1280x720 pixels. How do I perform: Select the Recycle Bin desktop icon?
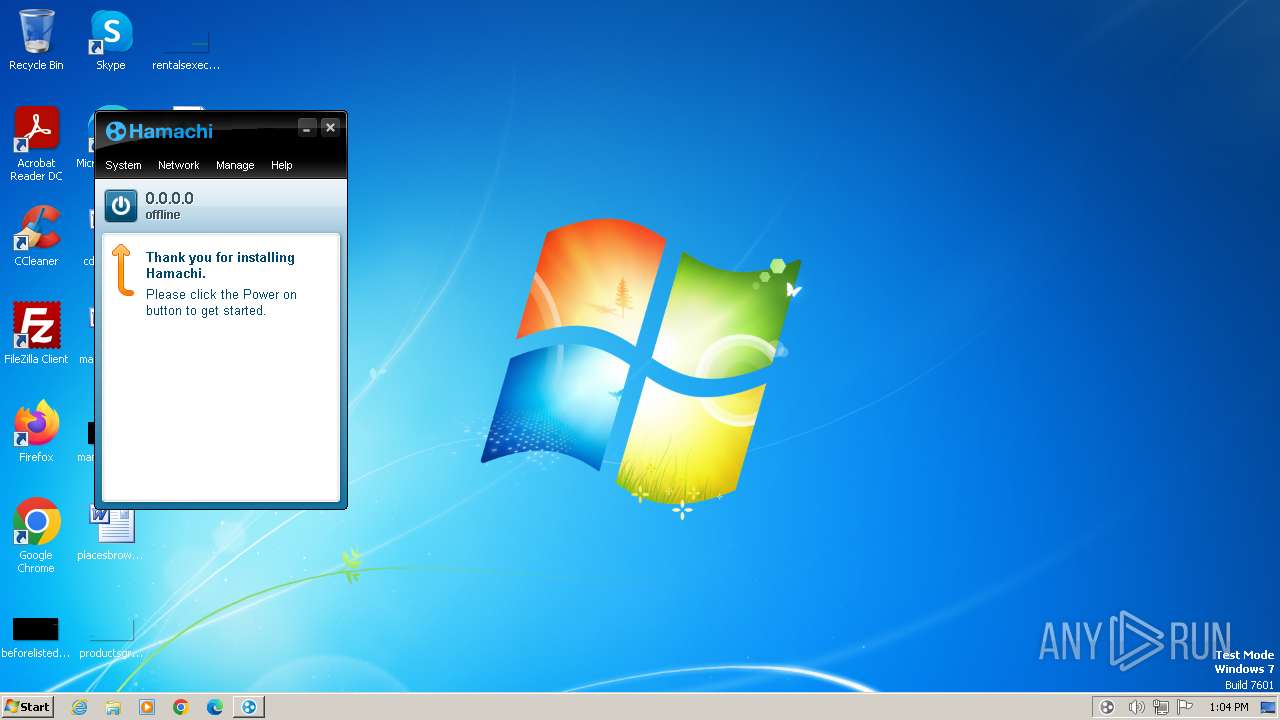point(36,40)
